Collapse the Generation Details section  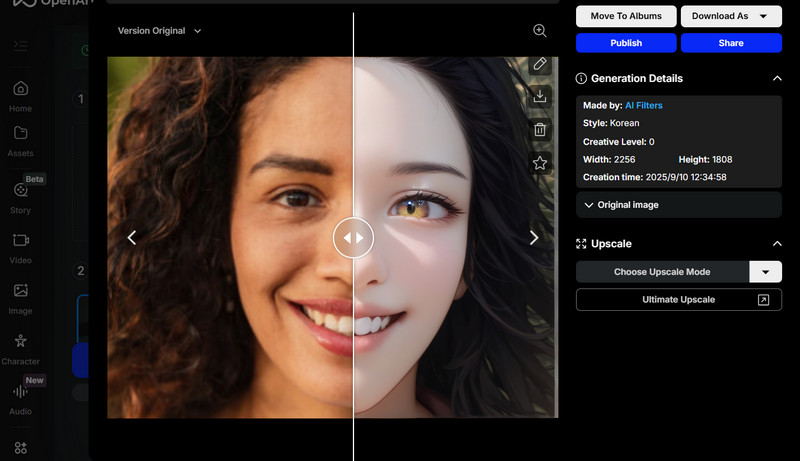click(777, 79)
